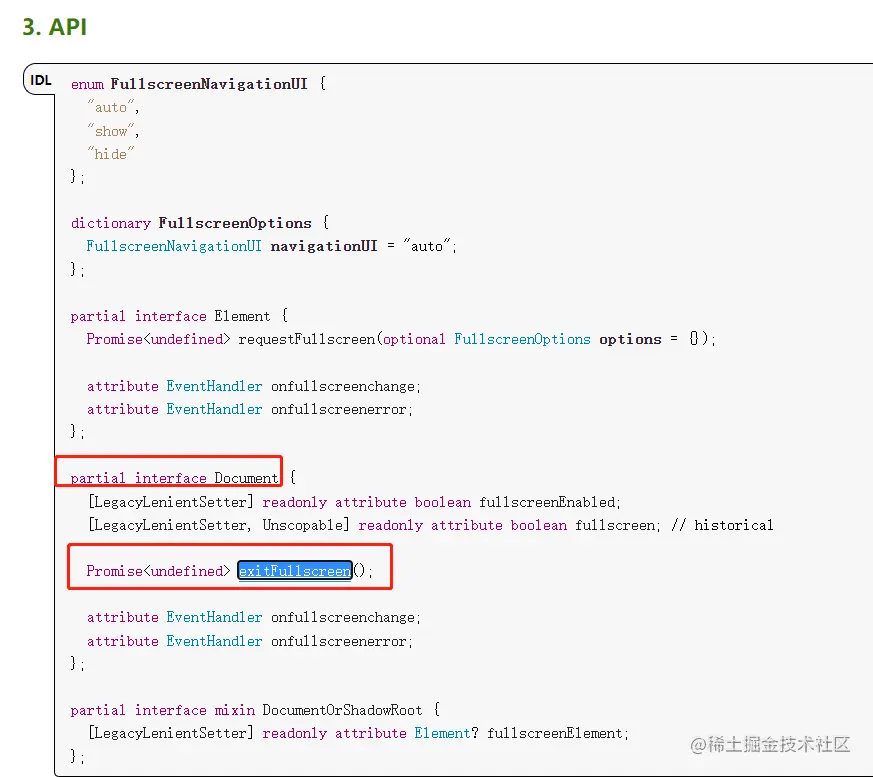Click the requestFullscreen method name
This screenshot has height=777, width=873.
click(307, 339)
